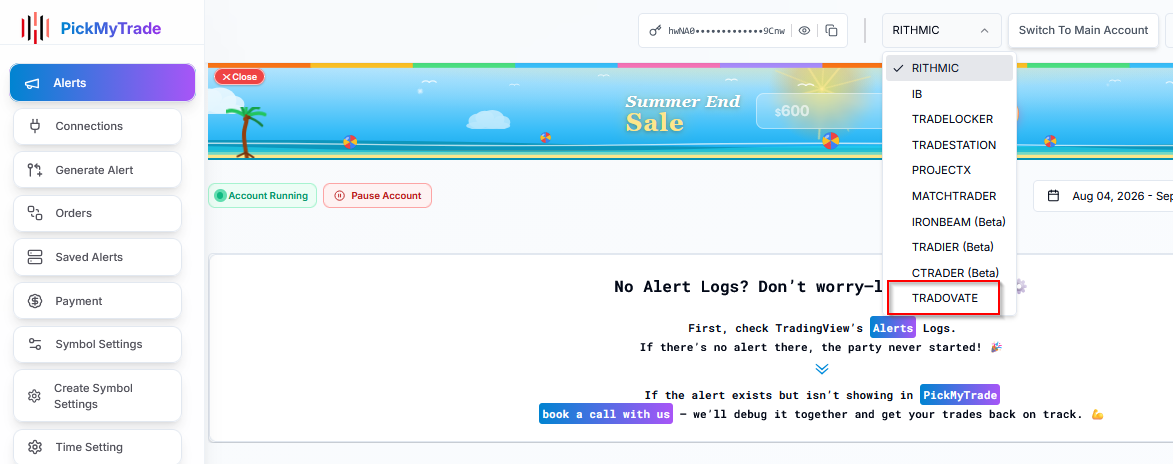Image resolution: width=1173 pixels, height=464 pixels.
Task: Click the PickMyTrade logo
Action: pos(91,29)
